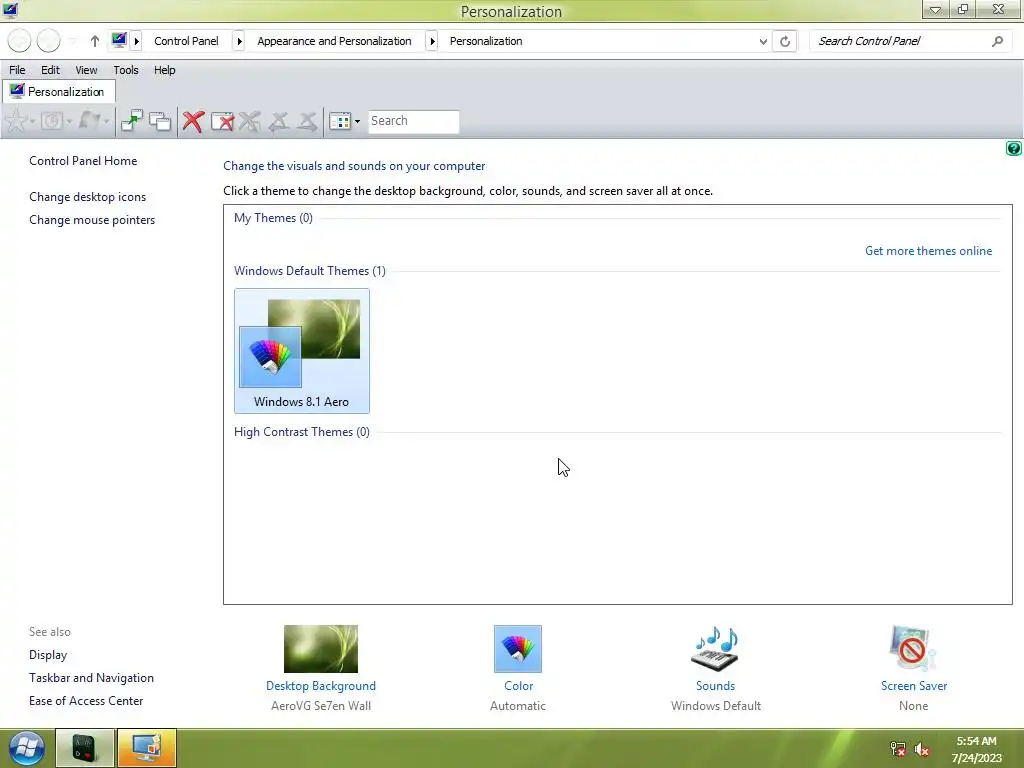The image size is (1024, 768).
Task: Go to Control Panel Home
Action: pos(83,161)
